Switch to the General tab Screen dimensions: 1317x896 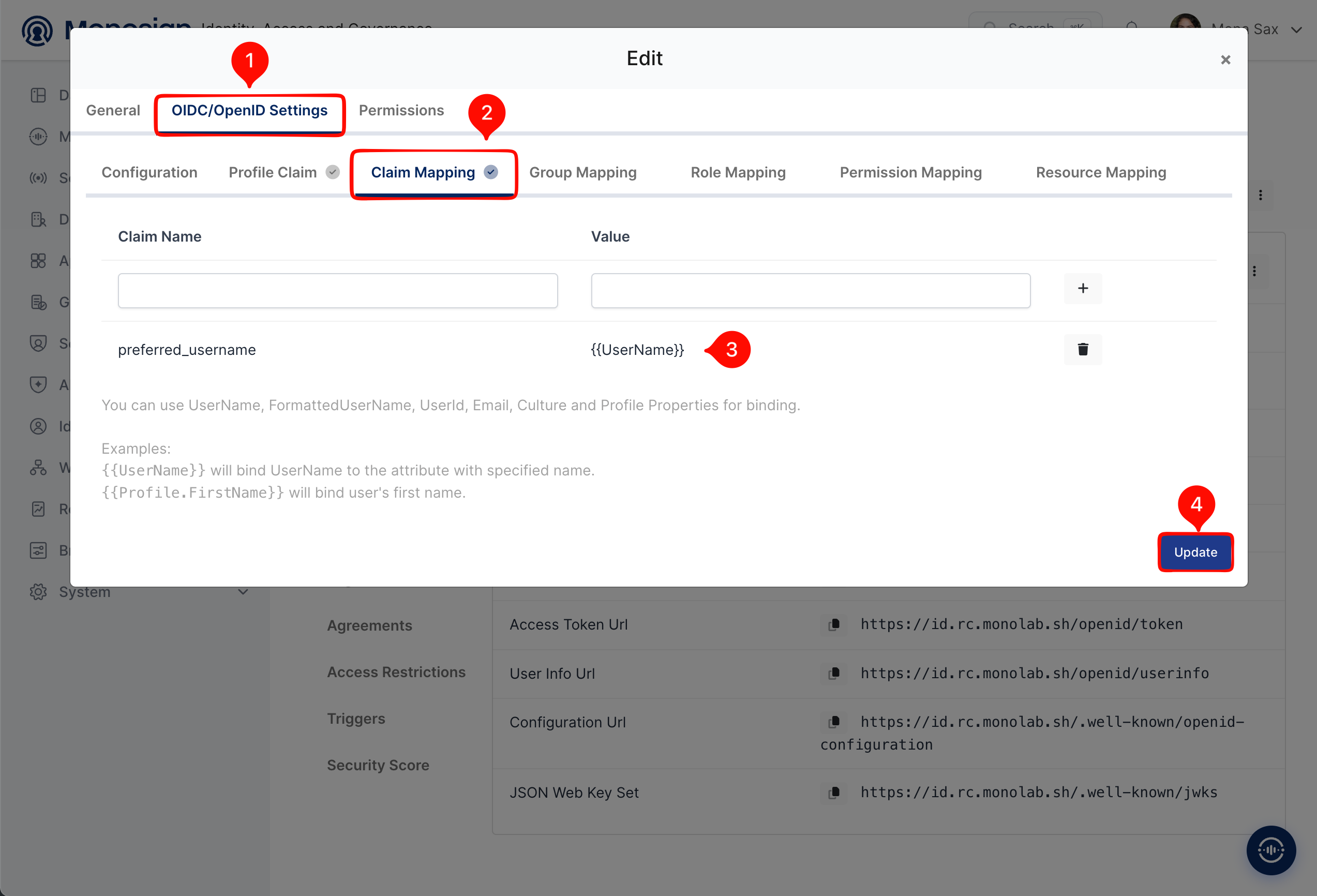pos(113,111)
